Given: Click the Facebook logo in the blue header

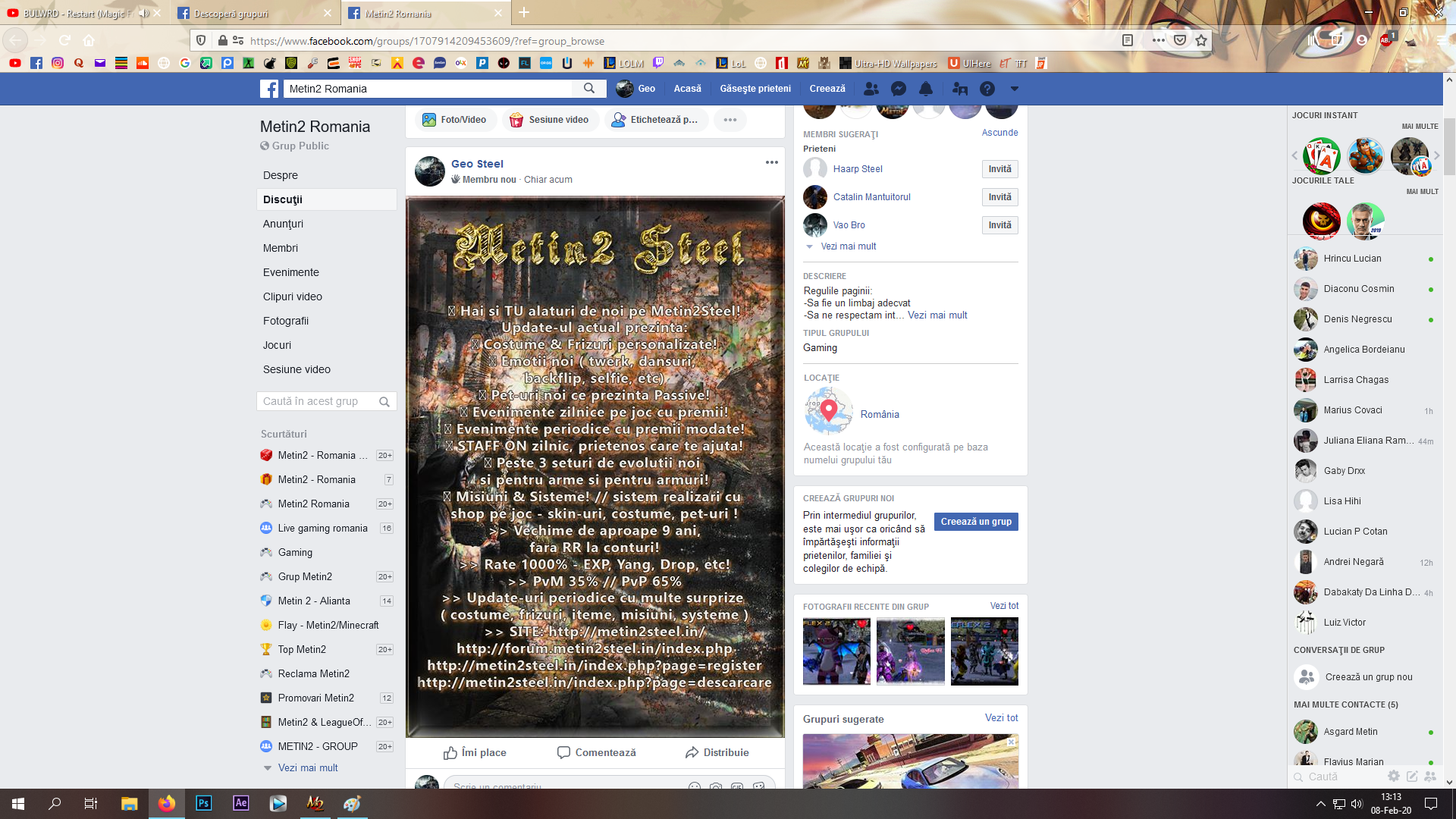Looking at the screenshot, I should tap(269, 89).
